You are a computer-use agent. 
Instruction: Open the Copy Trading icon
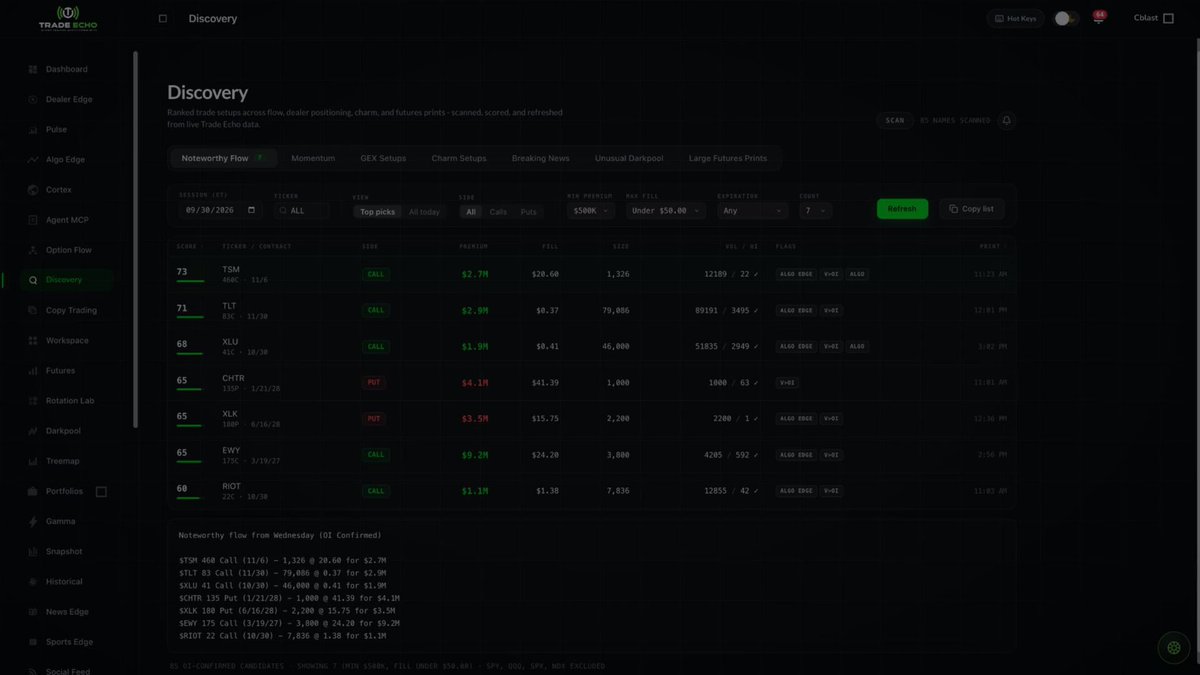(x=34, y=311)
